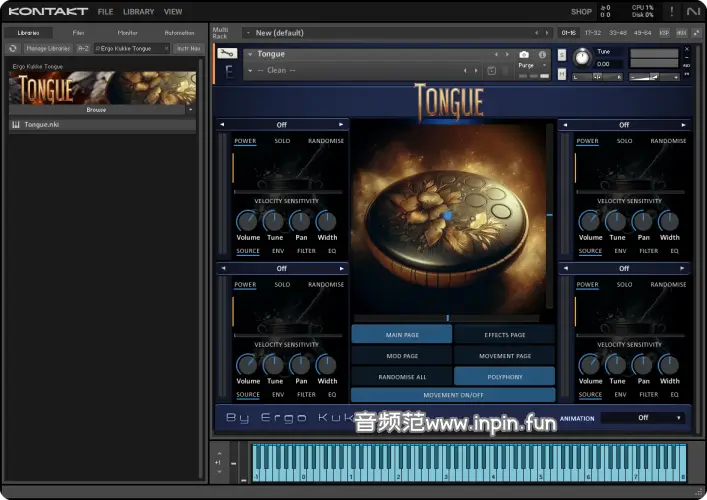The height and width of the screenshot is (500, 707).
Task: Open the instrument edit wrench icon
Action: (227, 54)
